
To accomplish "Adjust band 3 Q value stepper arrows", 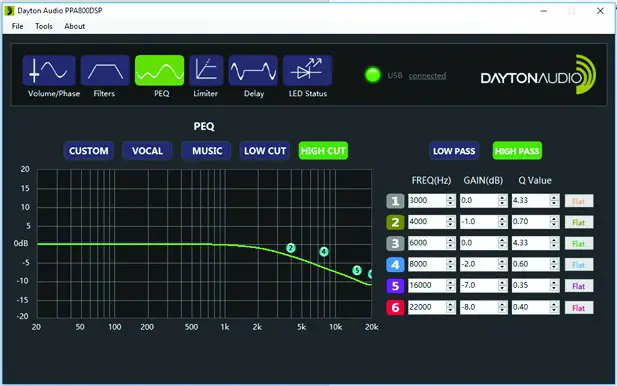I will click(x=554, y=243).
